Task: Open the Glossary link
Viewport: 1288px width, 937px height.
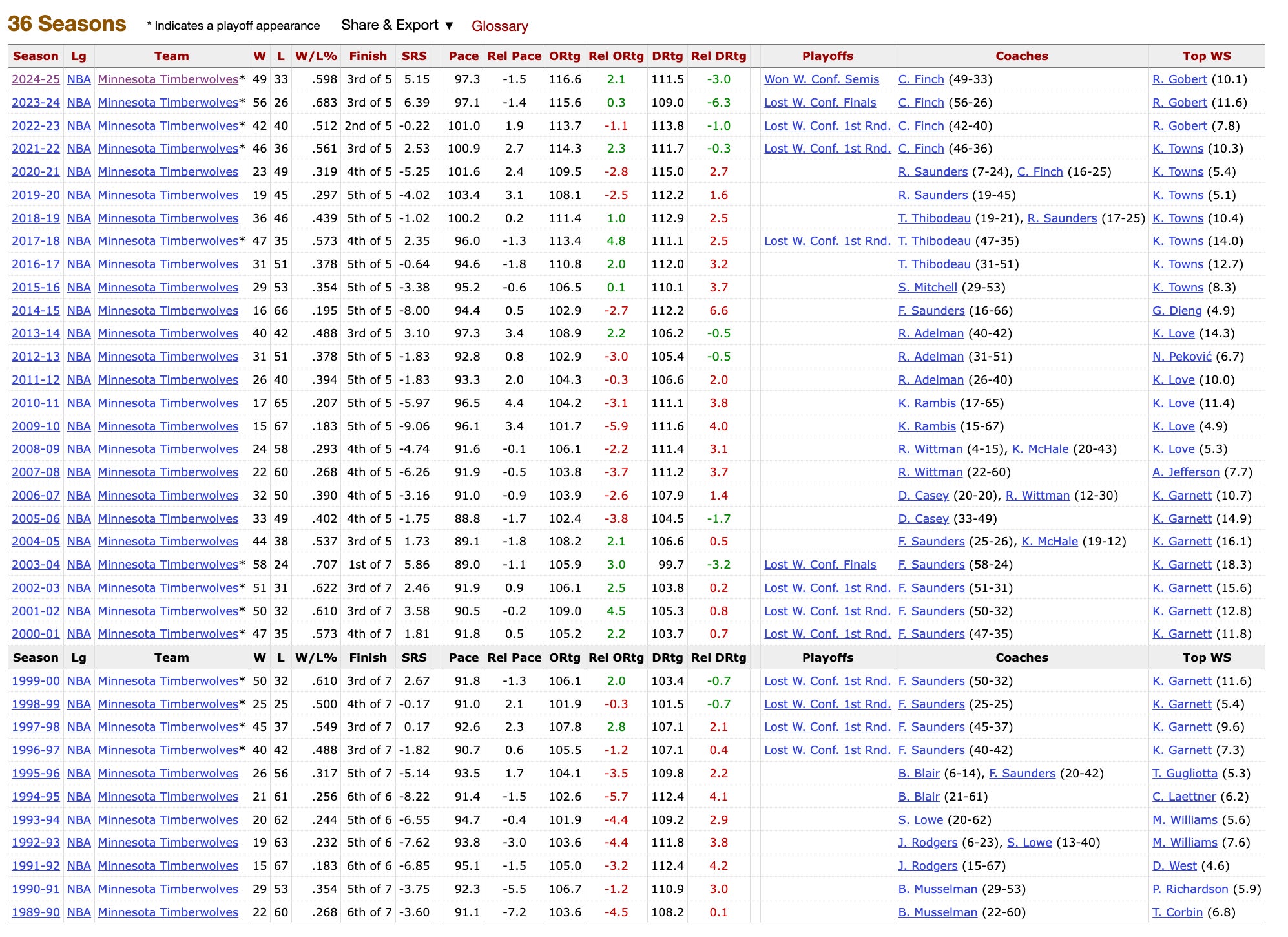Action: coord(499,26)
